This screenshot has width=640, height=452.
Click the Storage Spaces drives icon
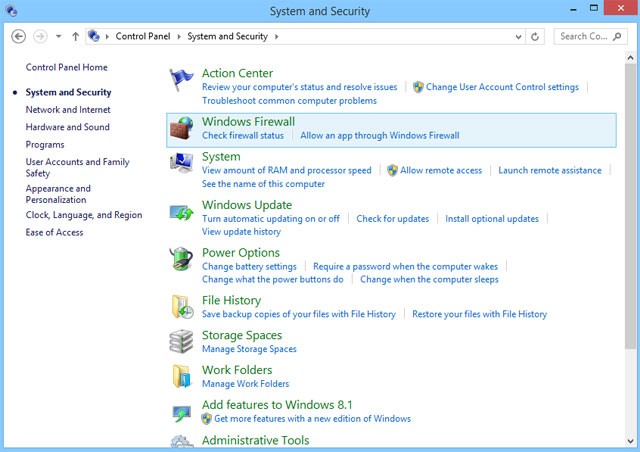point(181,342)
